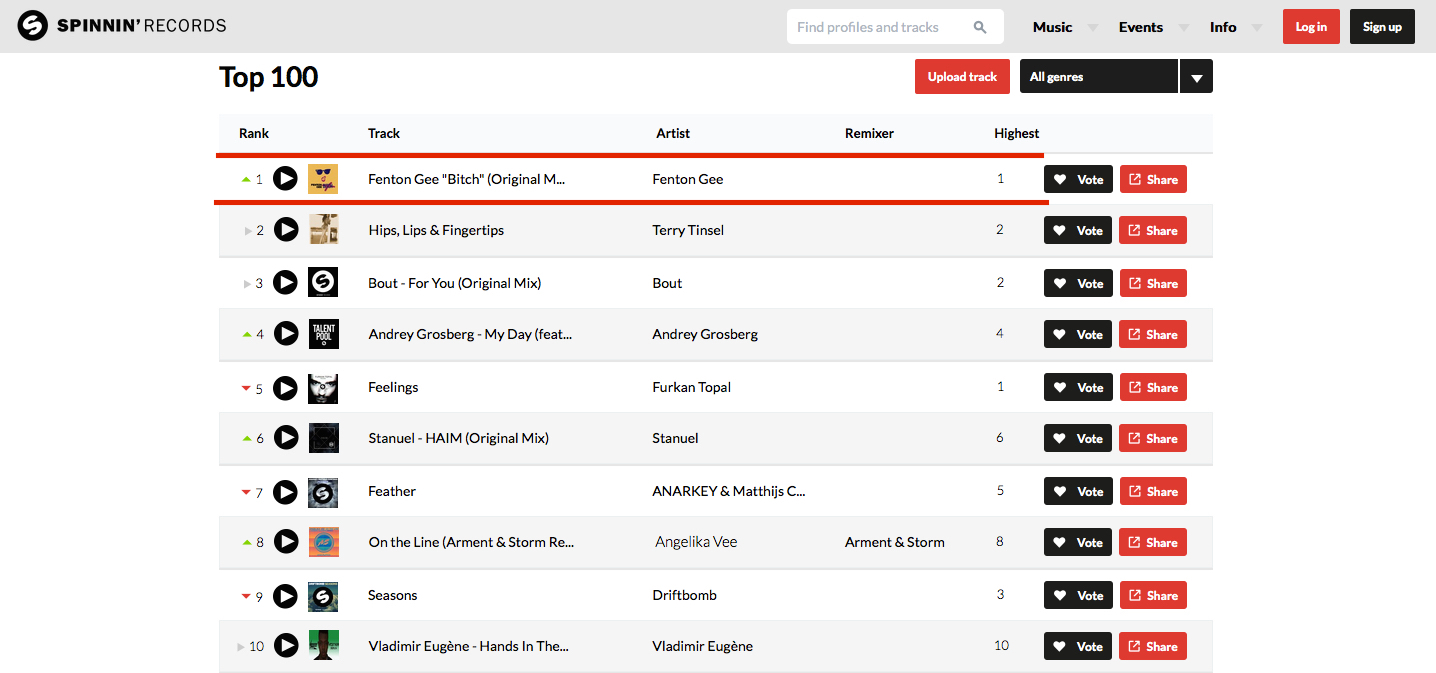The height and width of the screenshot is (673, 1436).
Task: Play the Fenton Gee "Bitch" track
Action: (x=285, y=179)
